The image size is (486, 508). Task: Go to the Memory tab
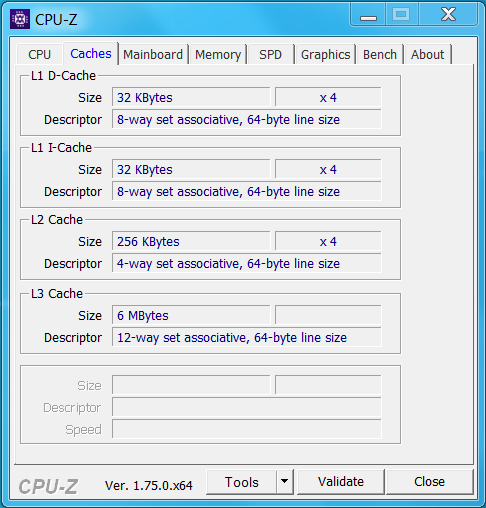tap(218, 54)
